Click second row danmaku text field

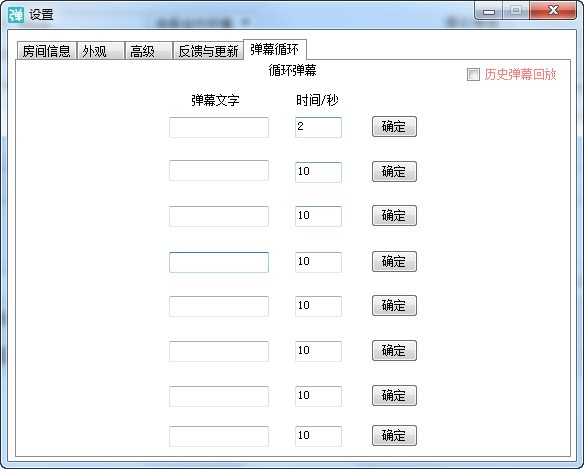click(219, 171)
